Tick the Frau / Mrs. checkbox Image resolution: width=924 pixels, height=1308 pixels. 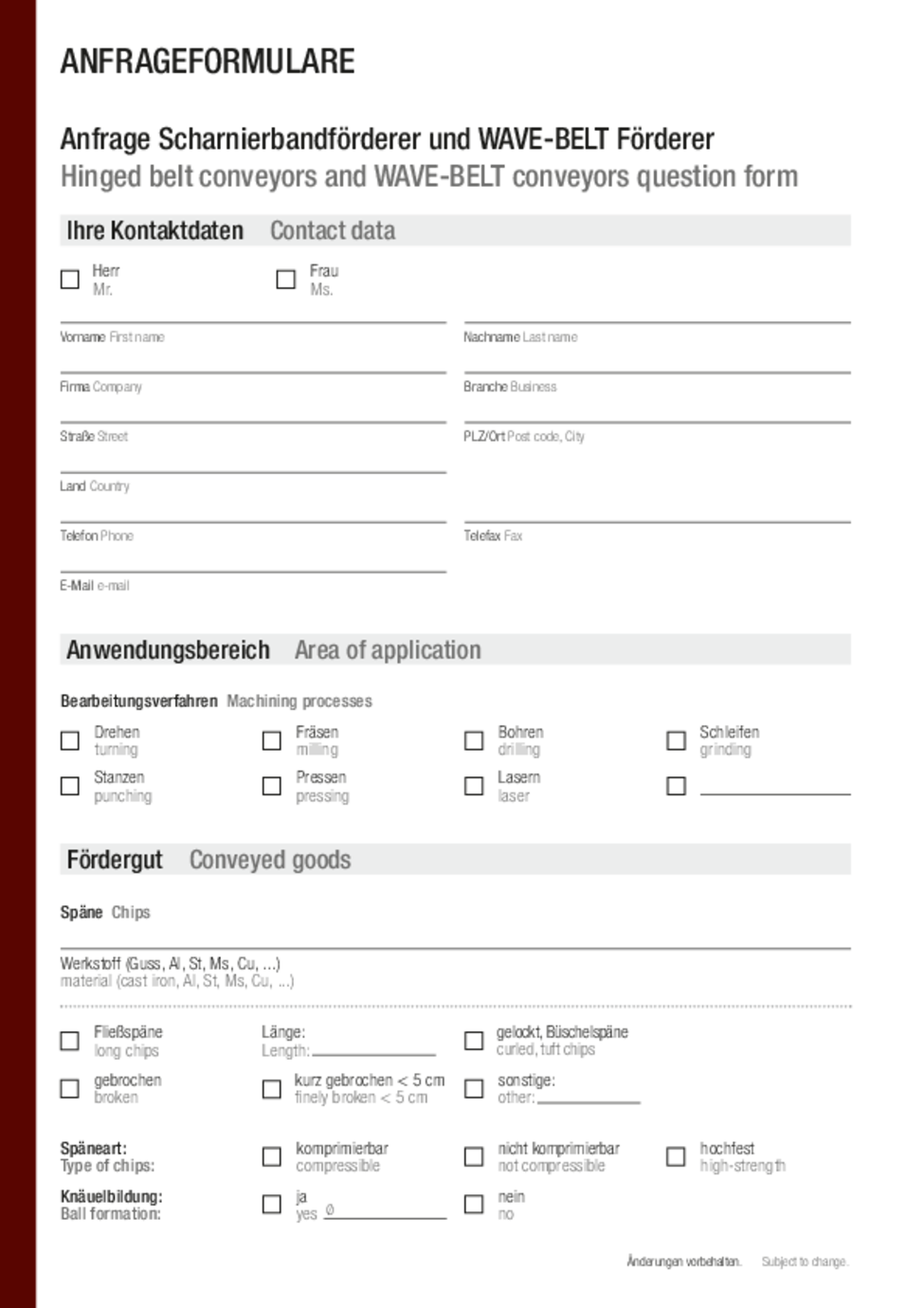click(285, 279)
